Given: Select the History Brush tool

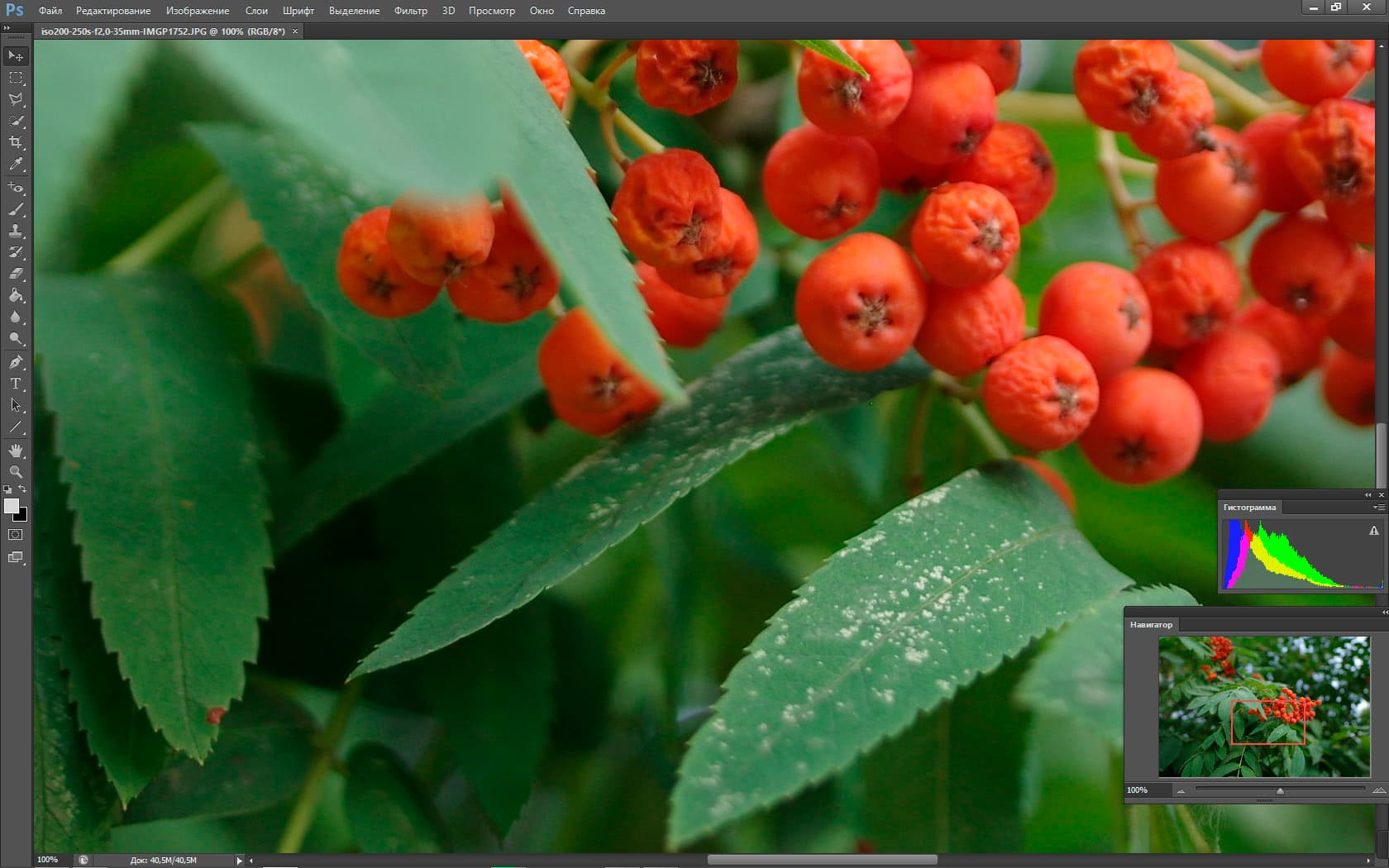Looking at the screenshot, I should click(16, 252).
